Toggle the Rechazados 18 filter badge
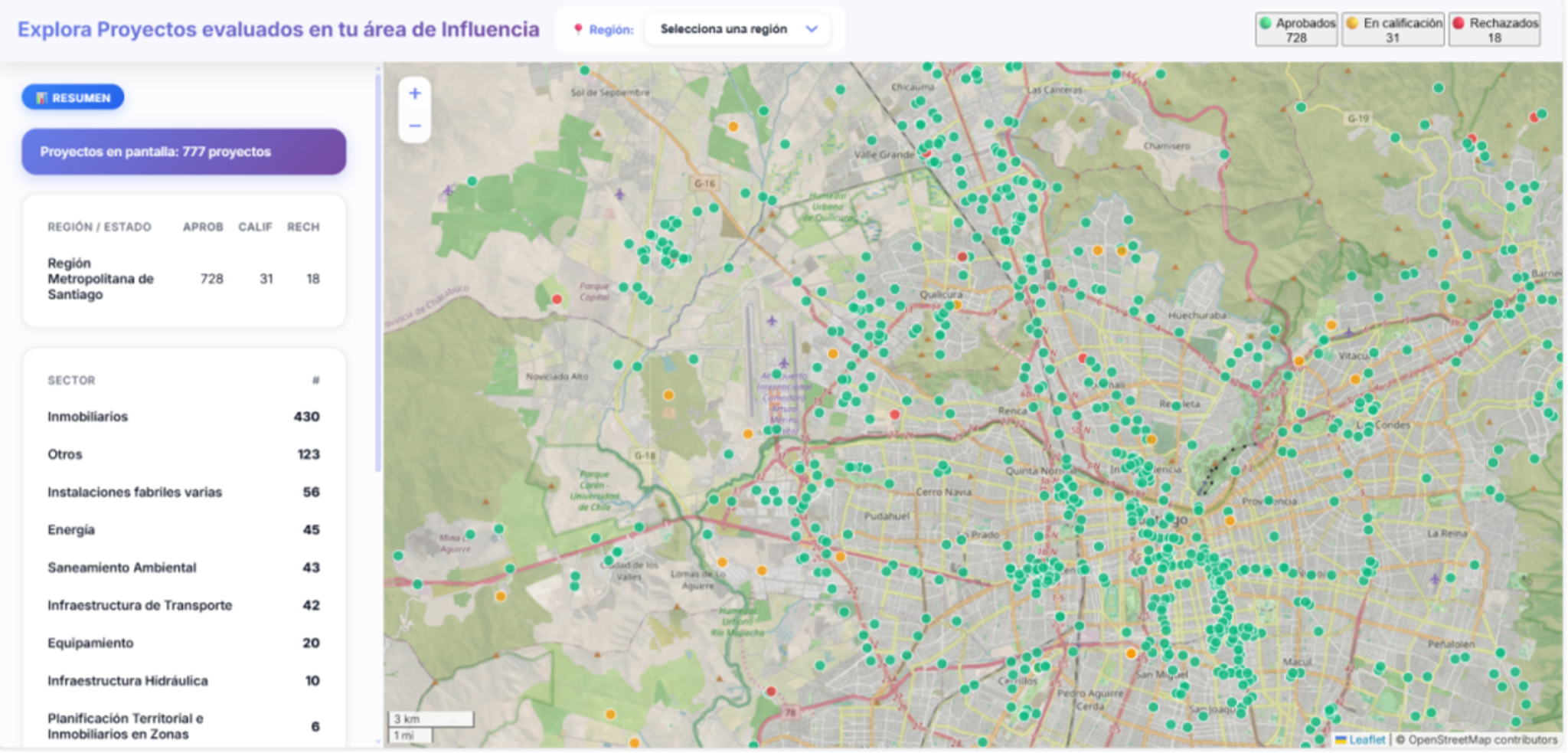 (x=1494, y=30)
